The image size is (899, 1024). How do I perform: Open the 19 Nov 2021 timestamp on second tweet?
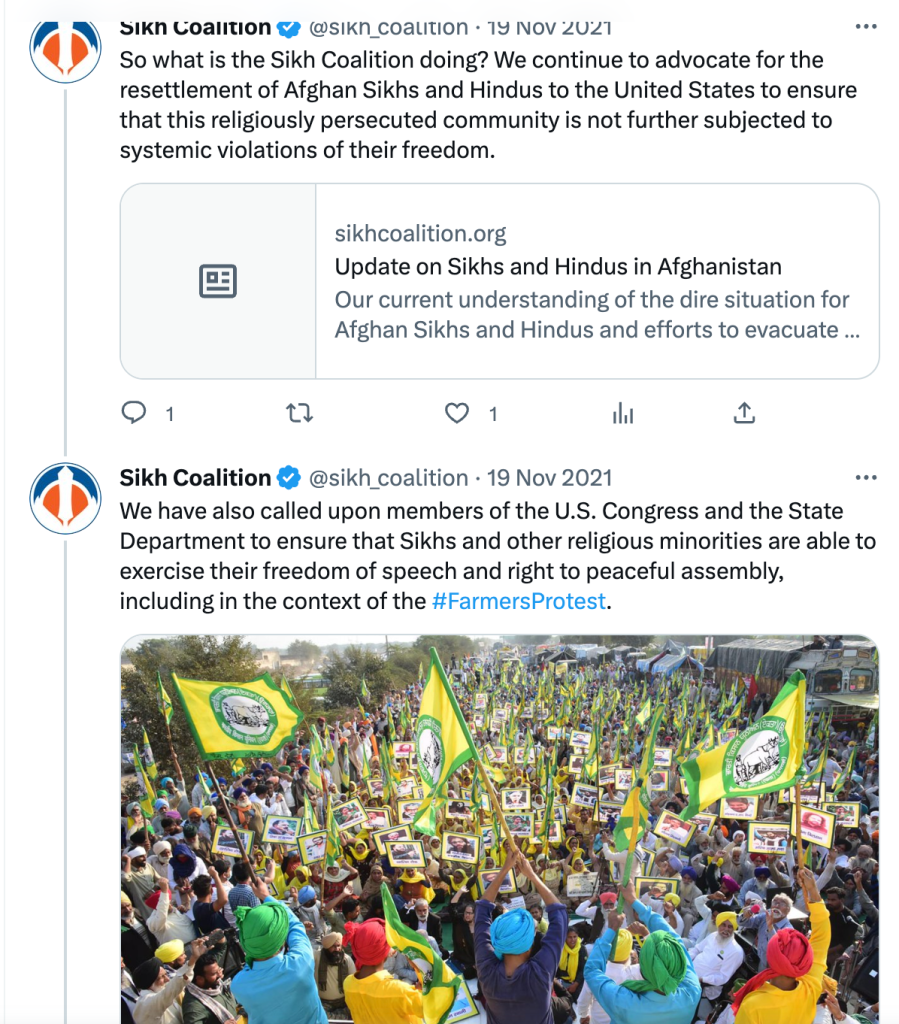pyautogui.click(x=549, y=478)
